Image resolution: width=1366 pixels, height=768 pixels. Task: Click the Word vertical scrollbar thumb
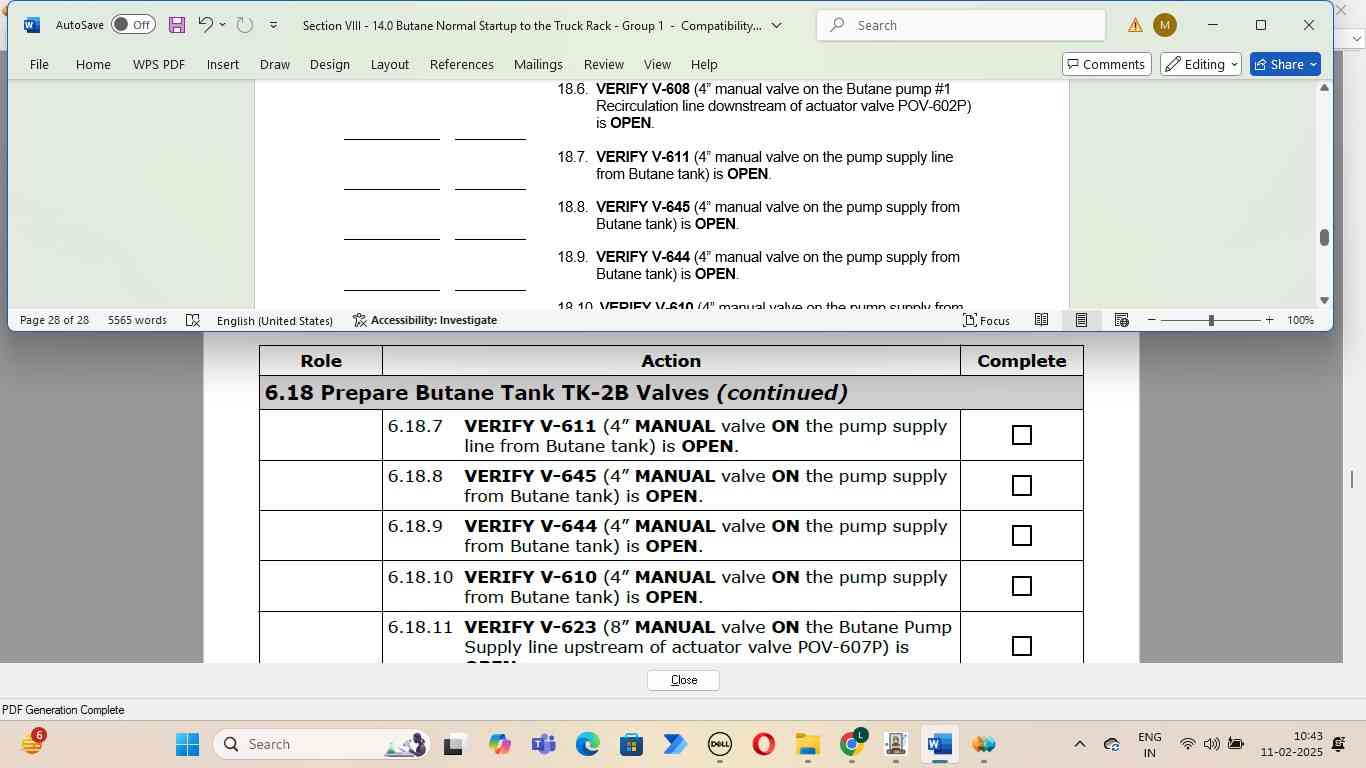coord(1324,238)
